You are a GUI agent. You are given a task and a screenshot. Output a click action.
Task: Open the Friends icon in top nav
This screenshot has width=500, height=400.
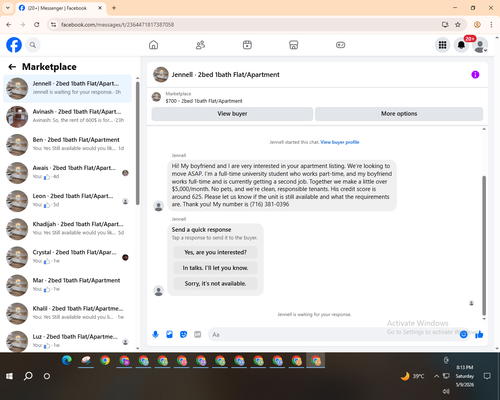[200, 45]
